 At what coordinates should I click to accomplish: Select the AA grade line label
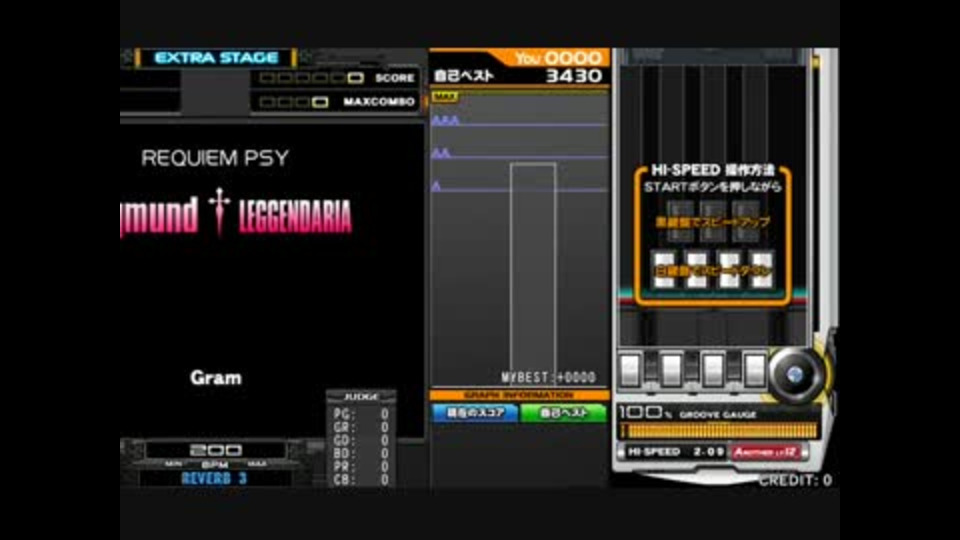(x=441, y=153)
